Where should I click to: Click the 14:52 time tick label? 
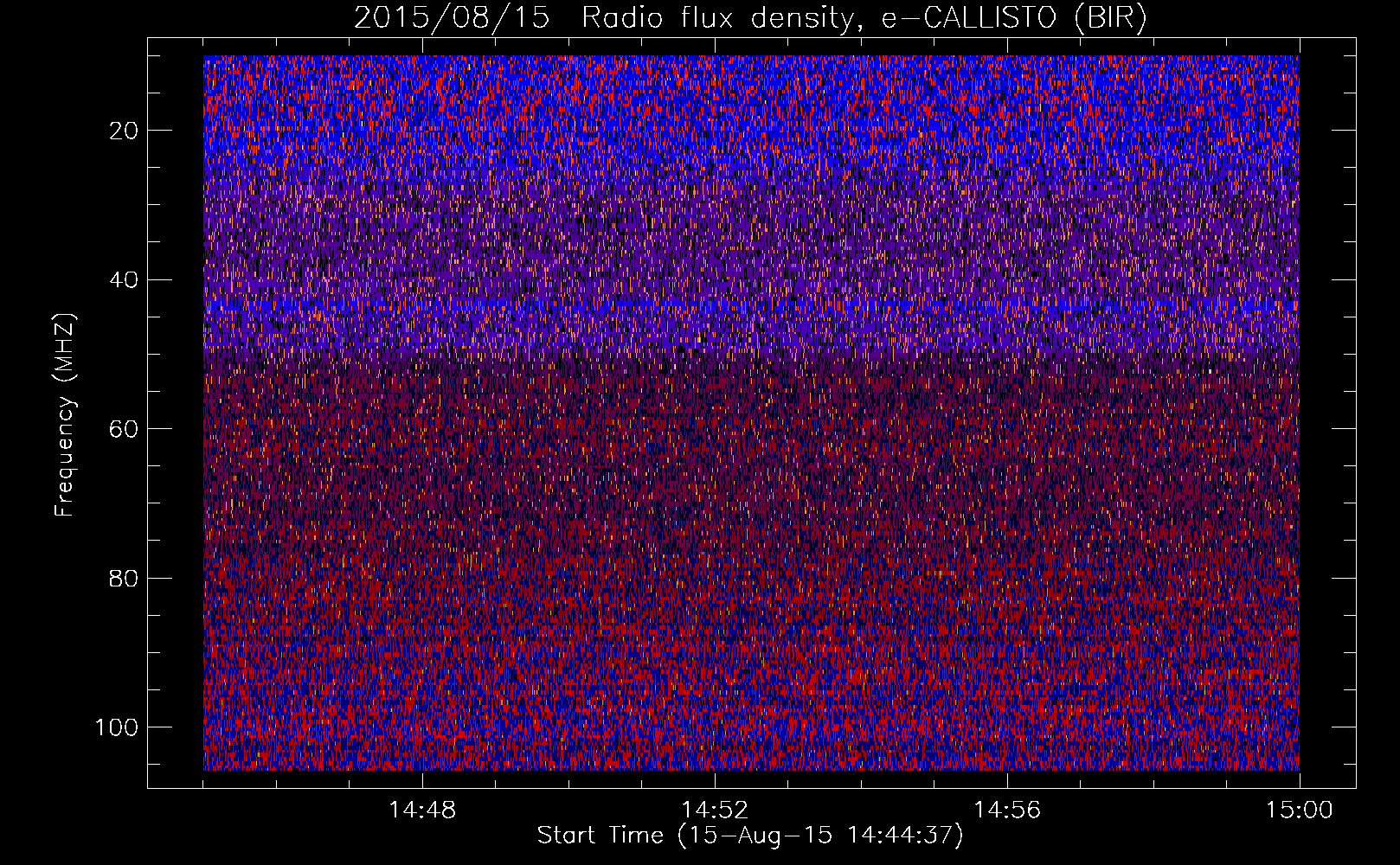pyautogui.click(x=715, y=811)
